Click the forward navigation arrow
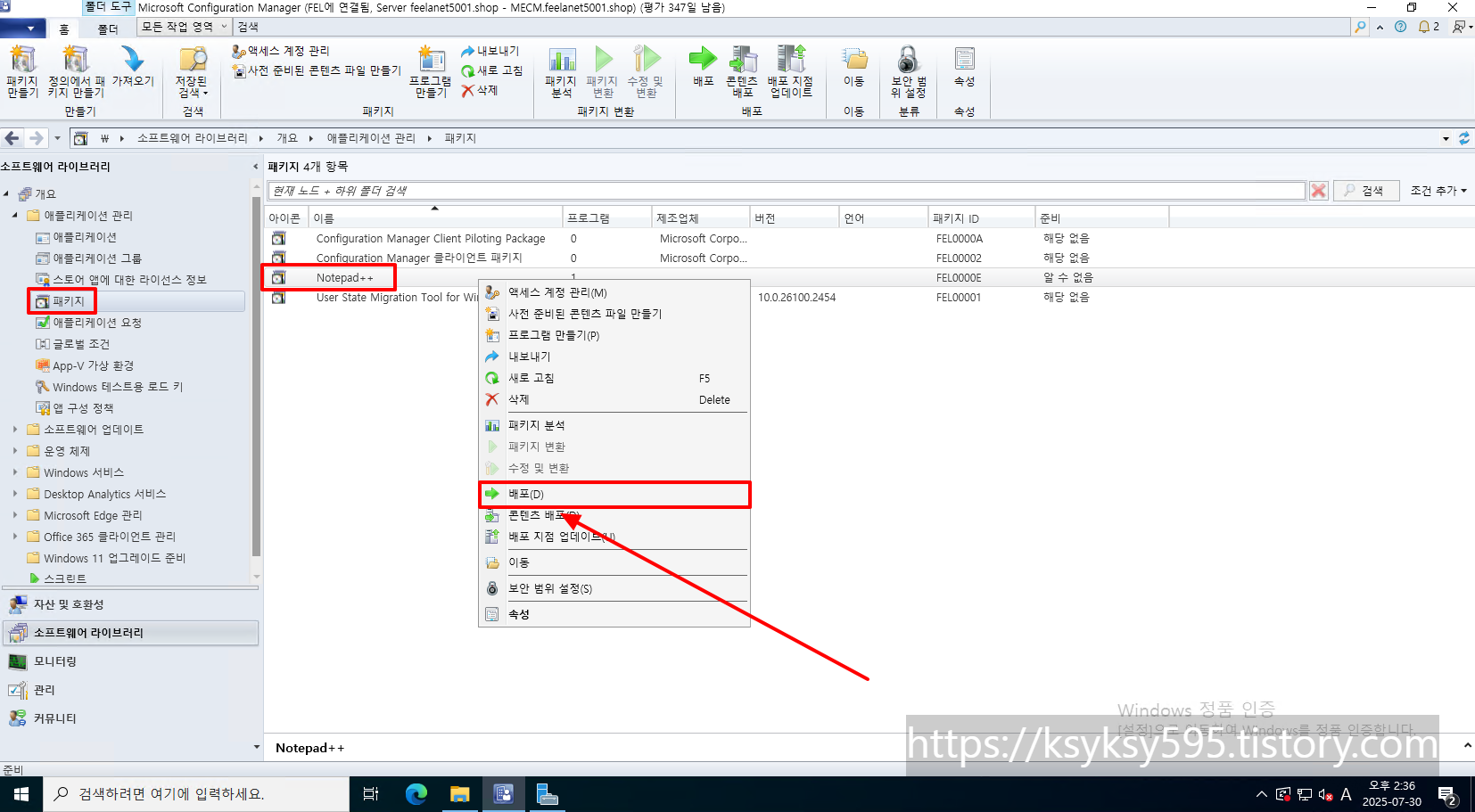 click(x=36, y=138)
